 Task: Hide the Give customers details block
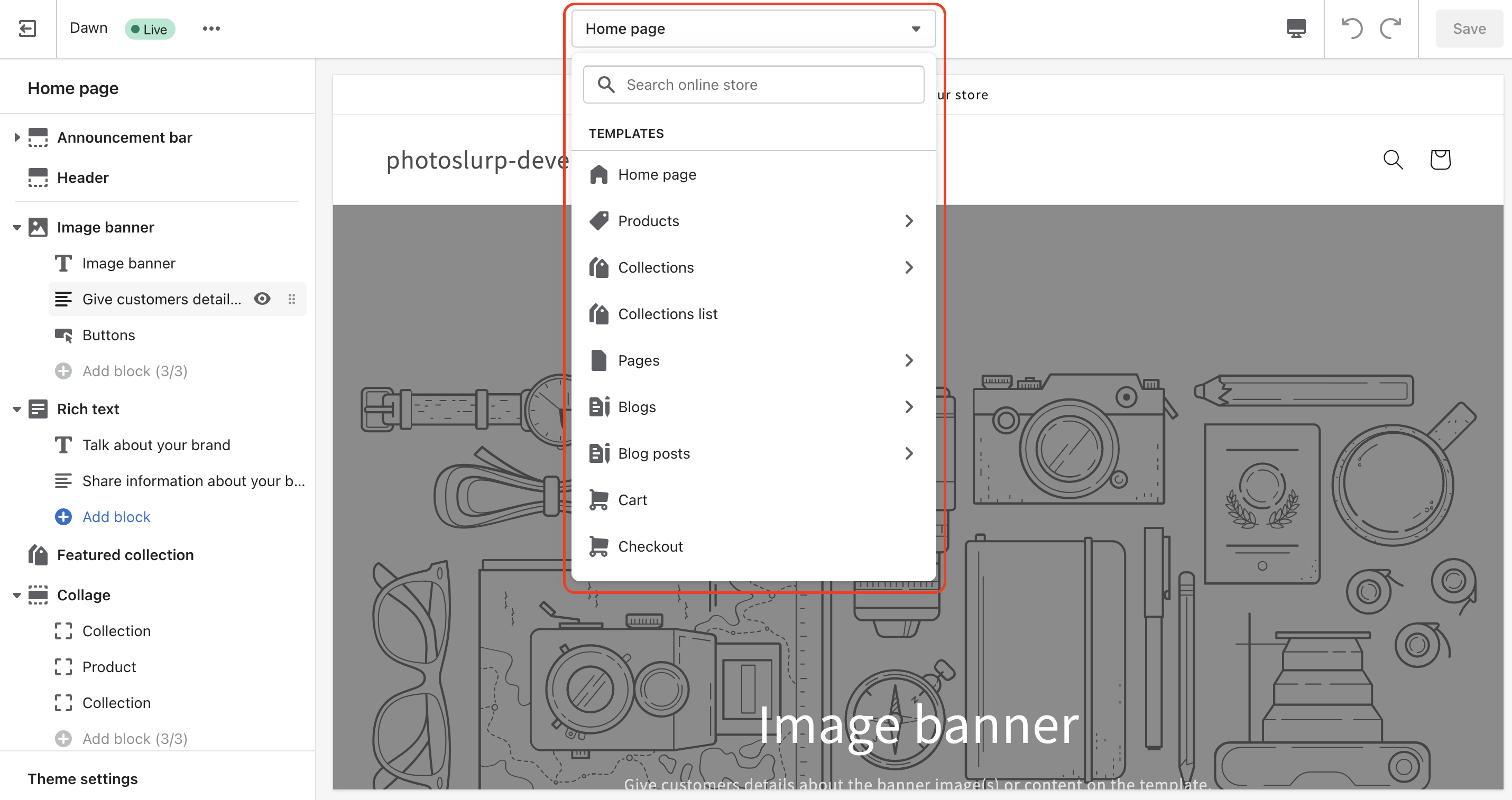[x=262, y=299]
